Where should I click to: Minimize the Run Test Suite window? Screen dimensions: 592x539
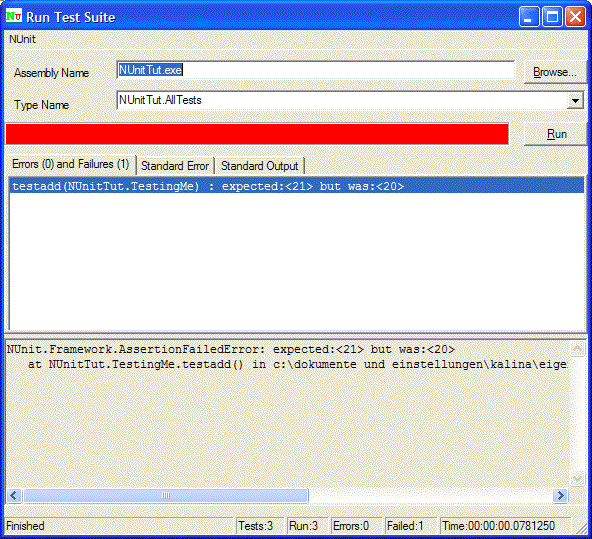pos(529,17)
